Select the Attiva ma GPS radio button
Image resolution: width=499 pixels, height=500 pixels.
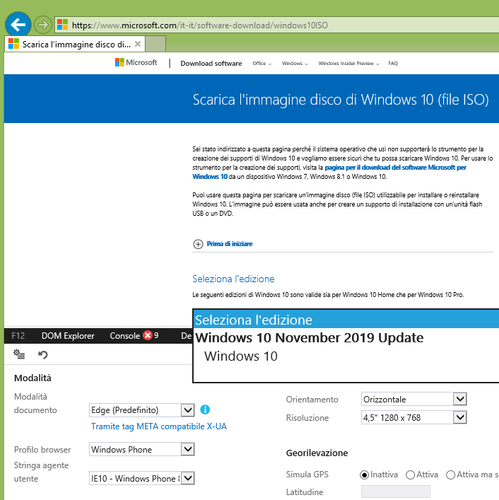(451, 475)
